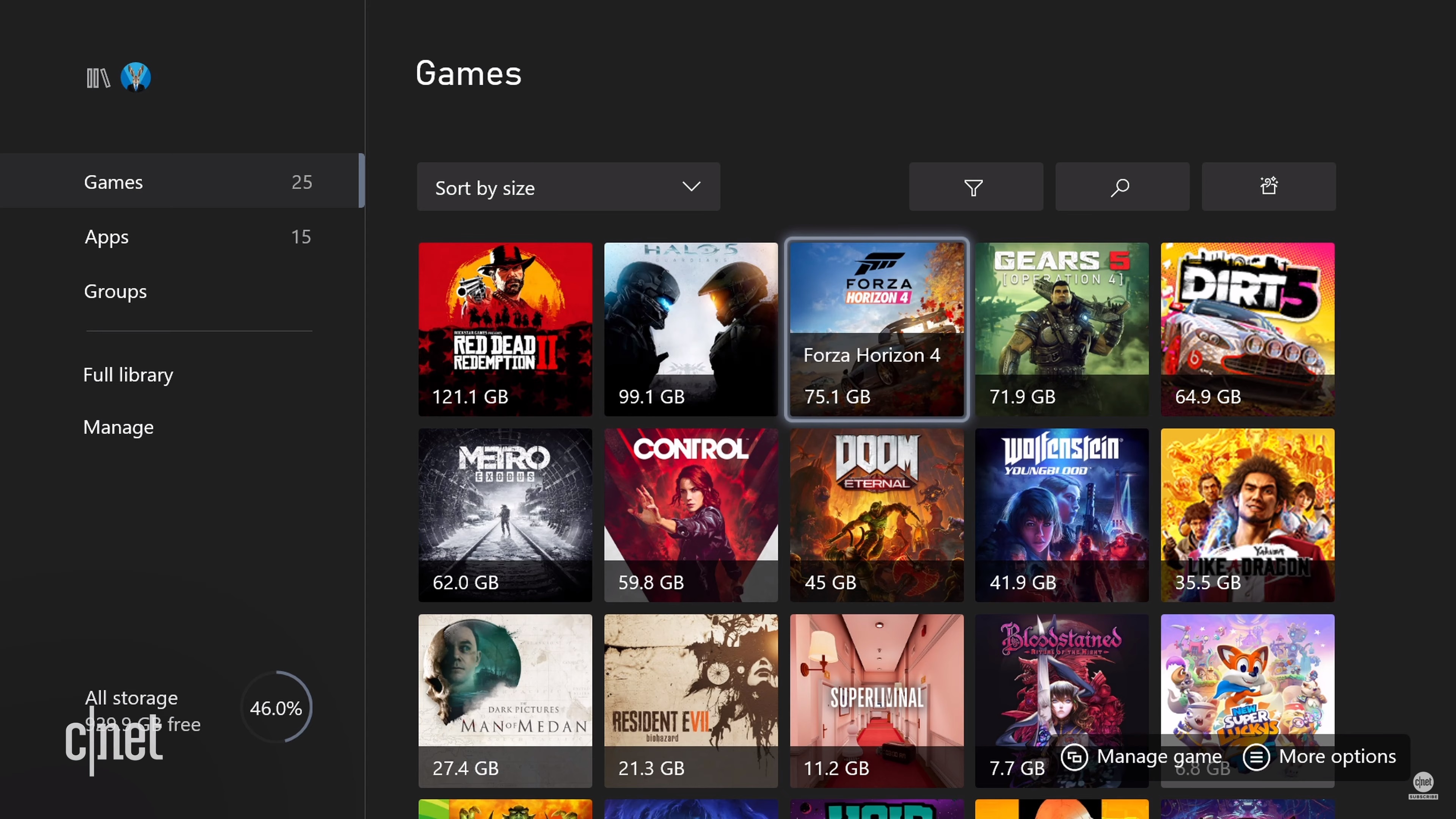This screenshot has width=1456, height=819.
Task: Click the Games page heading
Action: [468, 74]
